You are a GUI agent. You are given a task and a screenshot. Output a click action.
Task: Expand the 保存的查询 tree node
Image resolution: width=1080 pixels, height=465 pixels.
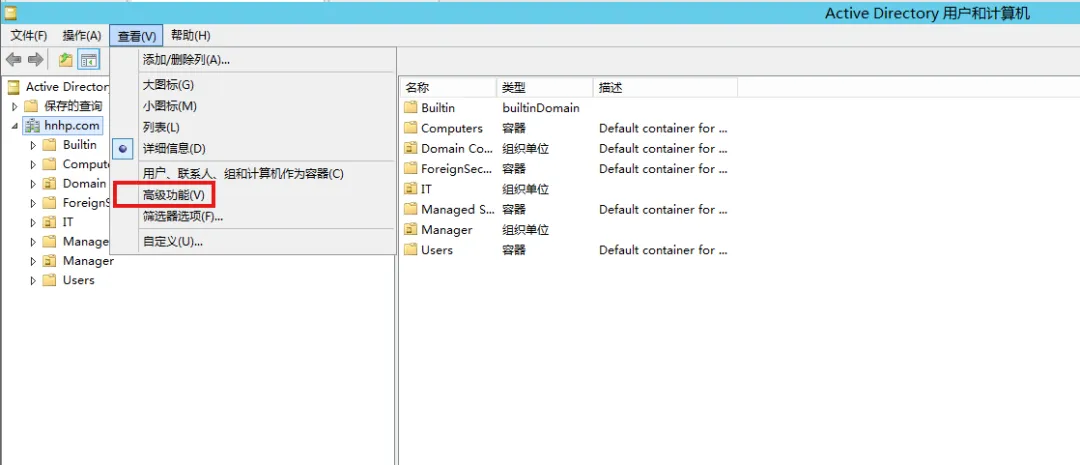pos(14,106)
